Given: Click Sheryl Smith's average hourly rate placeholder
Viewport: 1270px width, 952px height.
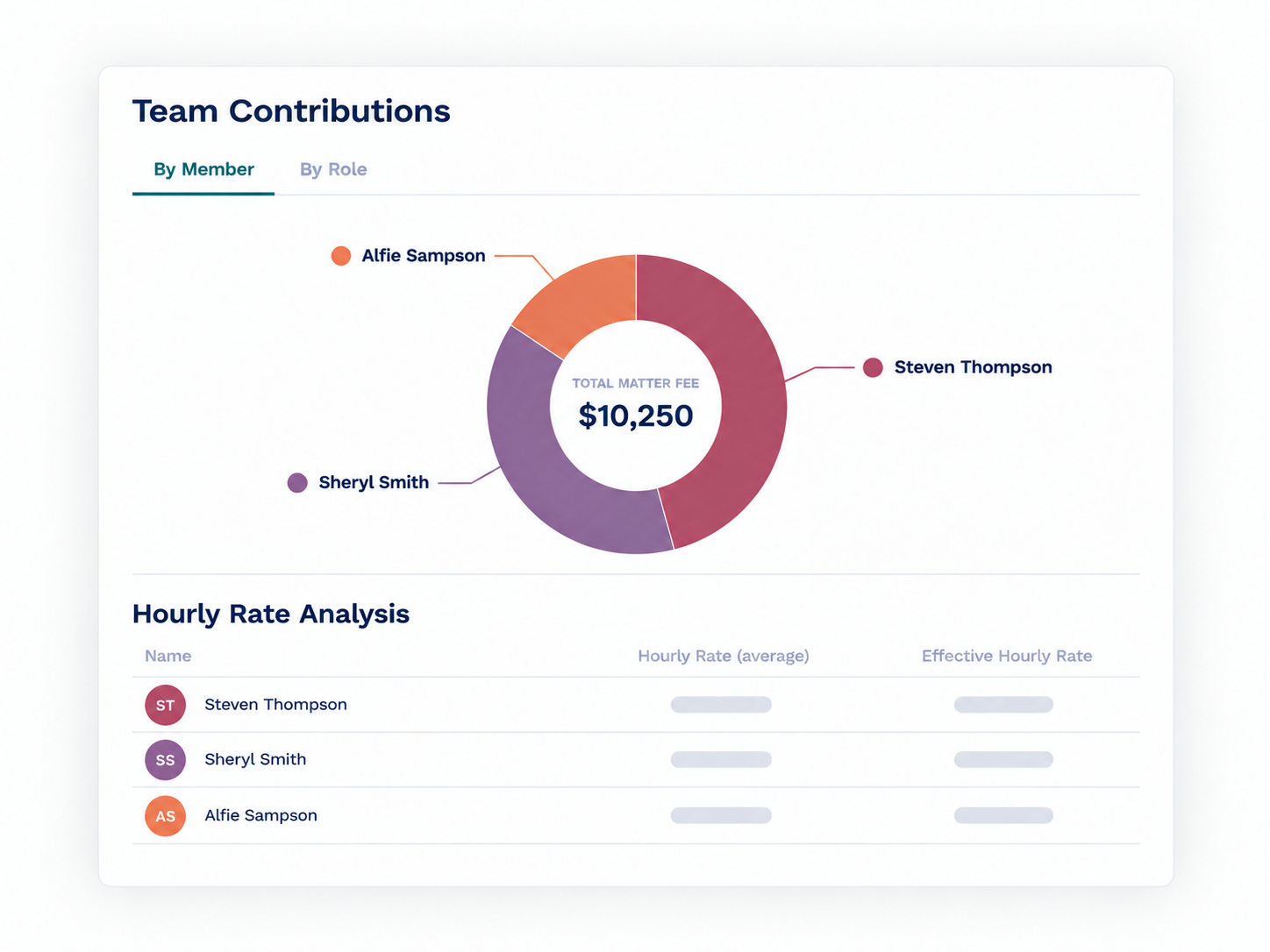Looking at the screenshot, I should coord(721,760).
